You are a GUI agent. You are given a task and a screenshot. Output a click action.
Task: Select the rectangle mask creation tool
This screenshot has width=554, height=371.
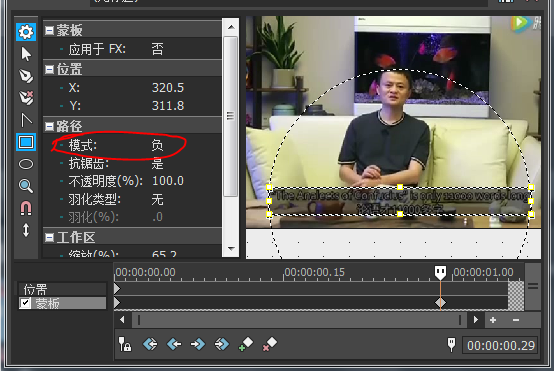pos(26,142)
